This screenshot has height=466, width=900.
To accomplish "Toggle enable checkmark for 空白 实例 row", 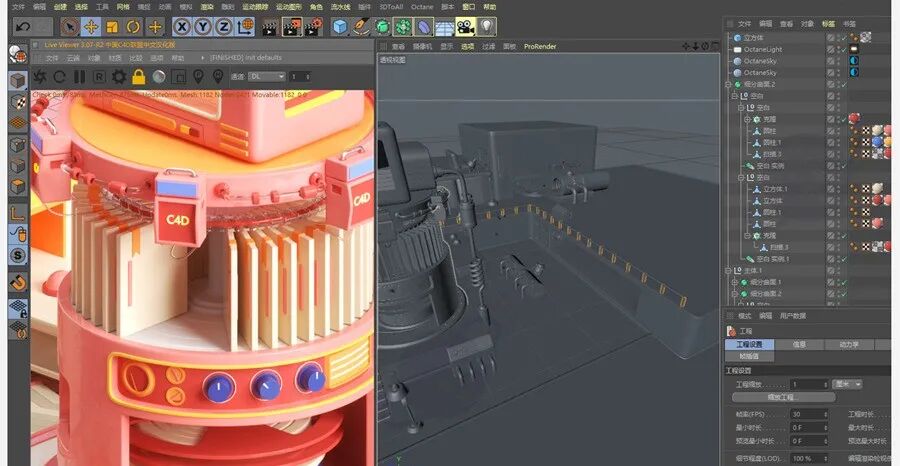I will [843, 166].
